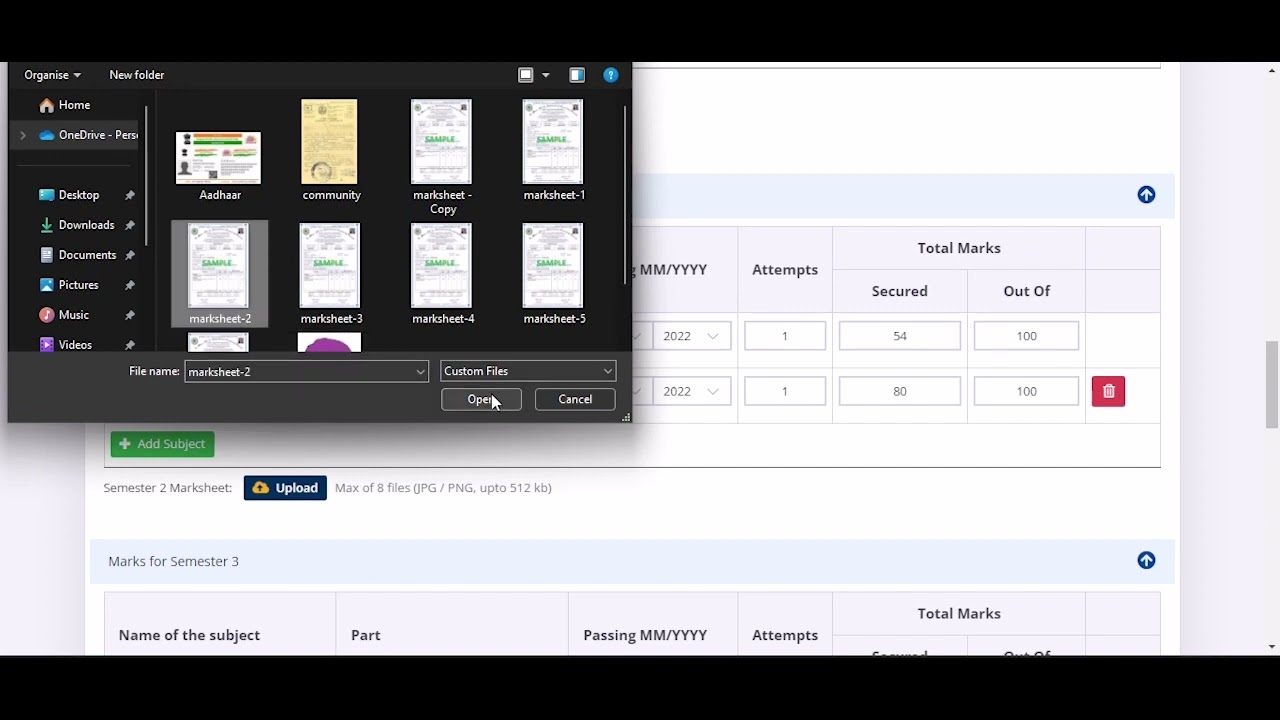Viewport: 1280px width, 720px height.
Task: Open year 2022 dropdown in second row
Action: (691, 391)
